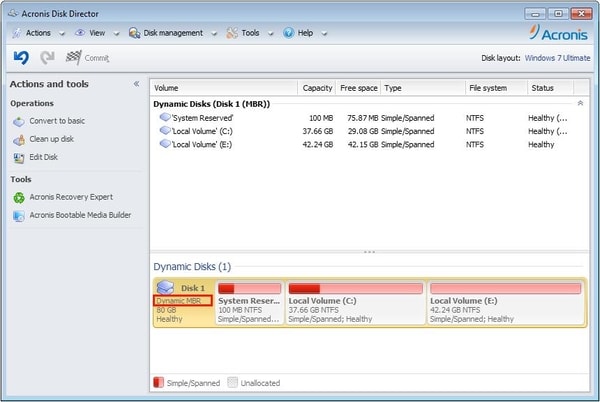Sort by Capacity column header
600x402 pixels.
(316, 88)
